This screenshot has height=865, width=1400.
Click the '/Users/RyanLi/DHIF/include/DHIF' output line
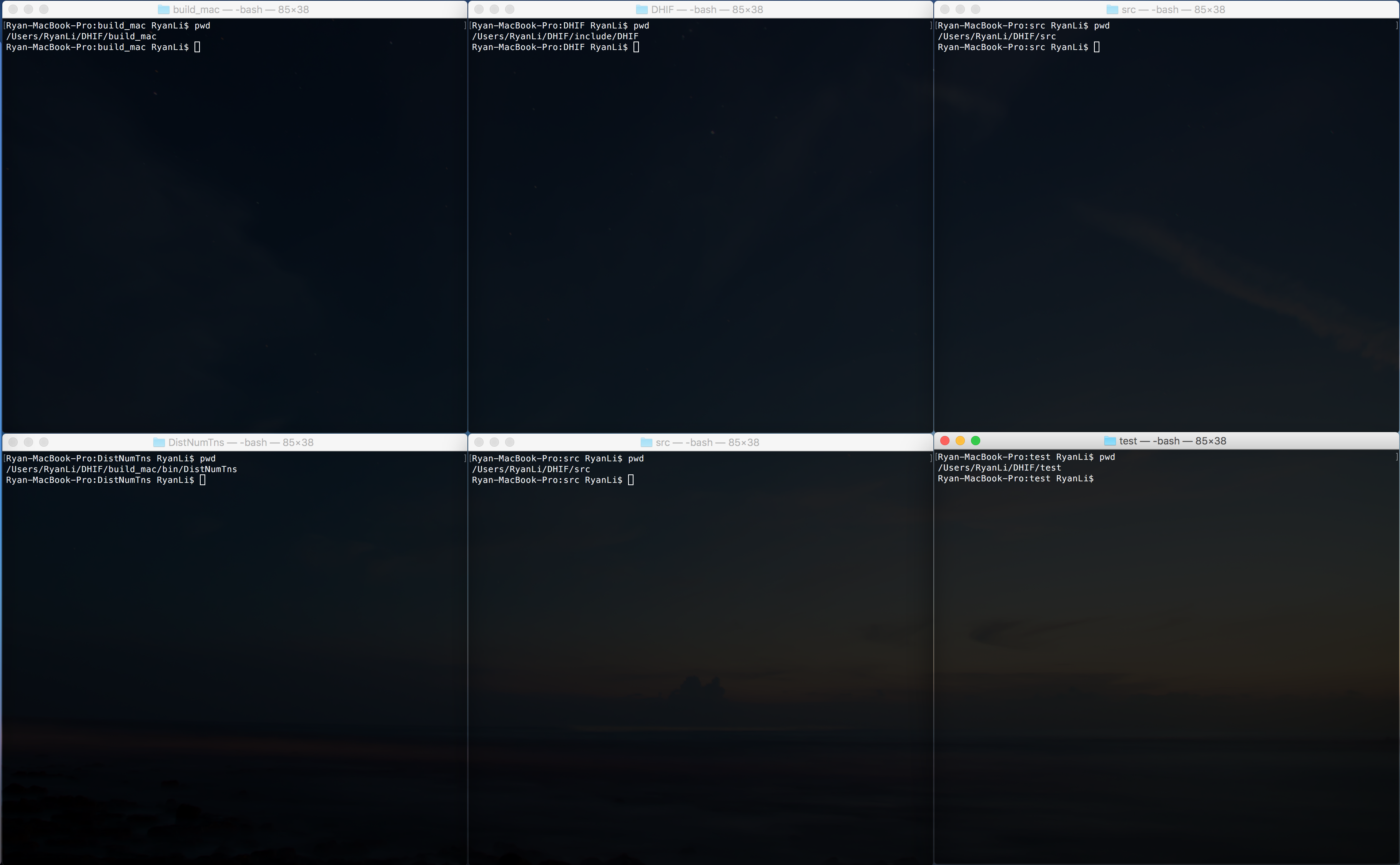tap(555, 36)
